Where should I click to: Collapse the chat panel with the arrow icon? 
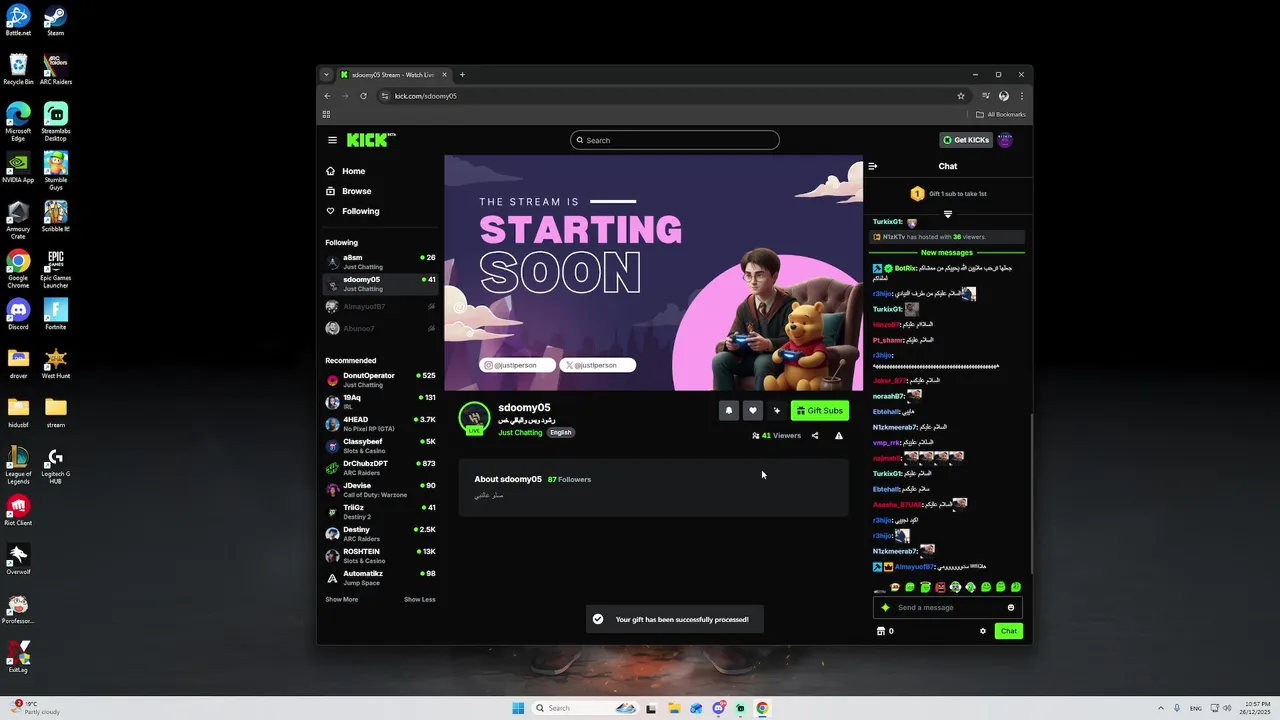point(873,166)
